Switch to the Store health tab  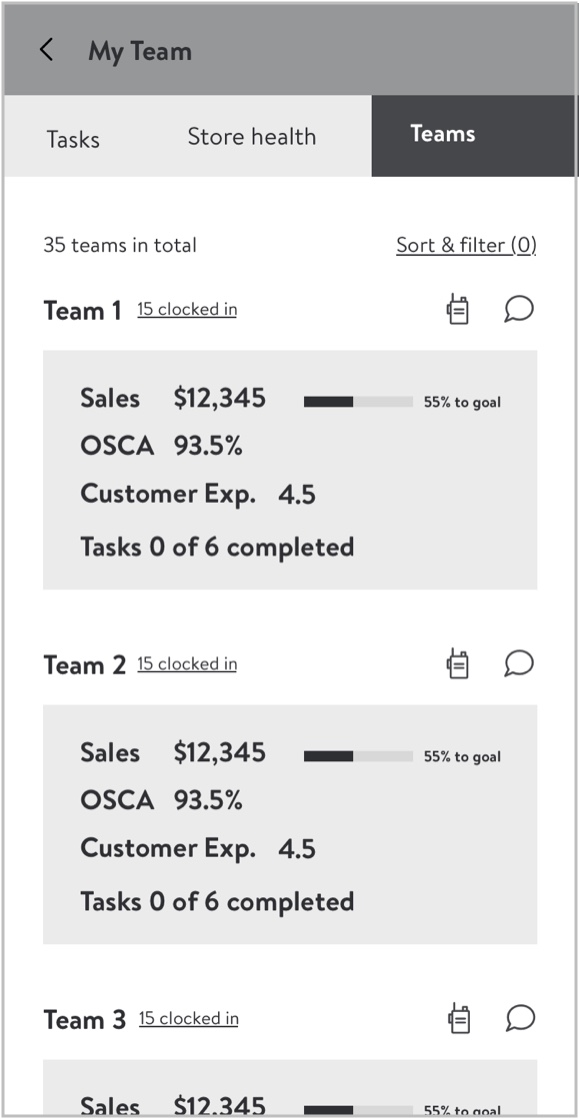(251, 136)
